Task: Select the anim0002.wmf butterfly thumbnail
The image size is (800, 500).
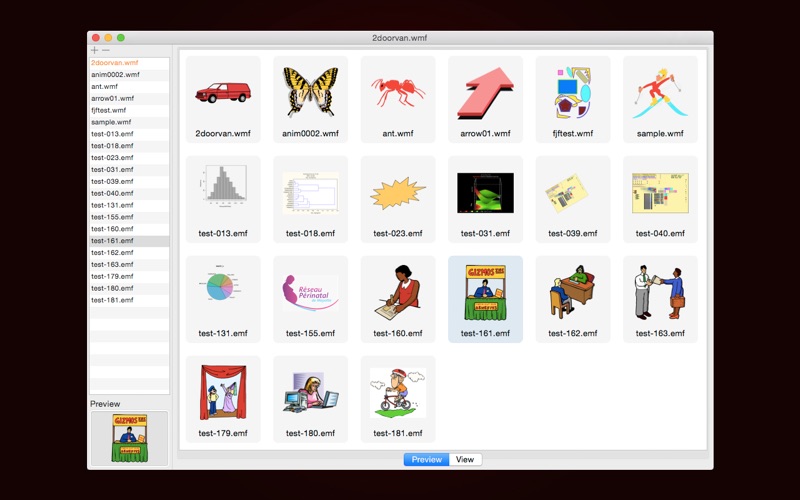Action: [x=310, y=99]
